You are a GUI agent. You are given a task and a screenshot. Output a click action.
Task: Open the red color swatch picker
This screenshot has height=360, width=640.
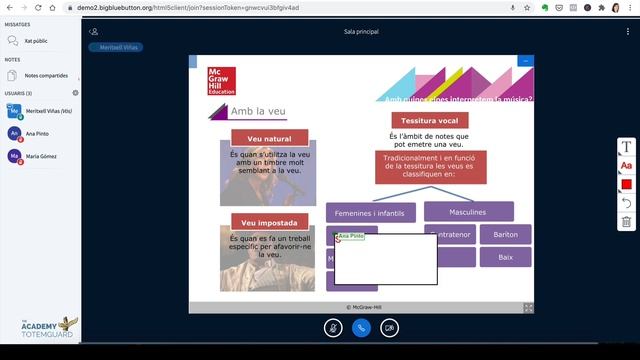pos(626,184)
